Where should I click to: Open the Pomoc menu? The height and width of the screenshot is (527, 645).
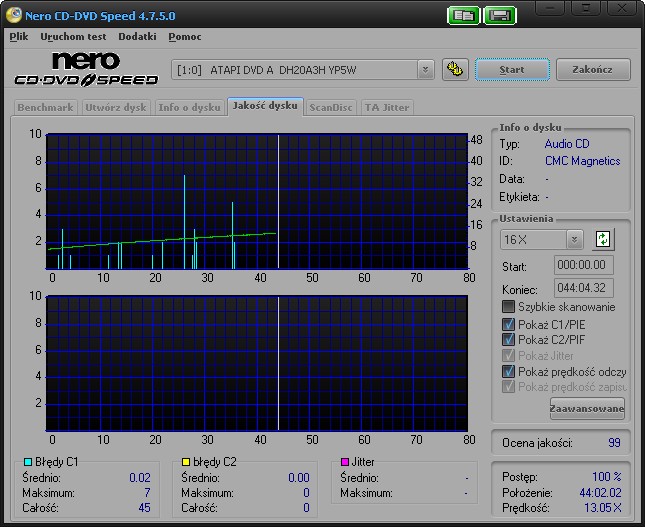tap(185, 37)
